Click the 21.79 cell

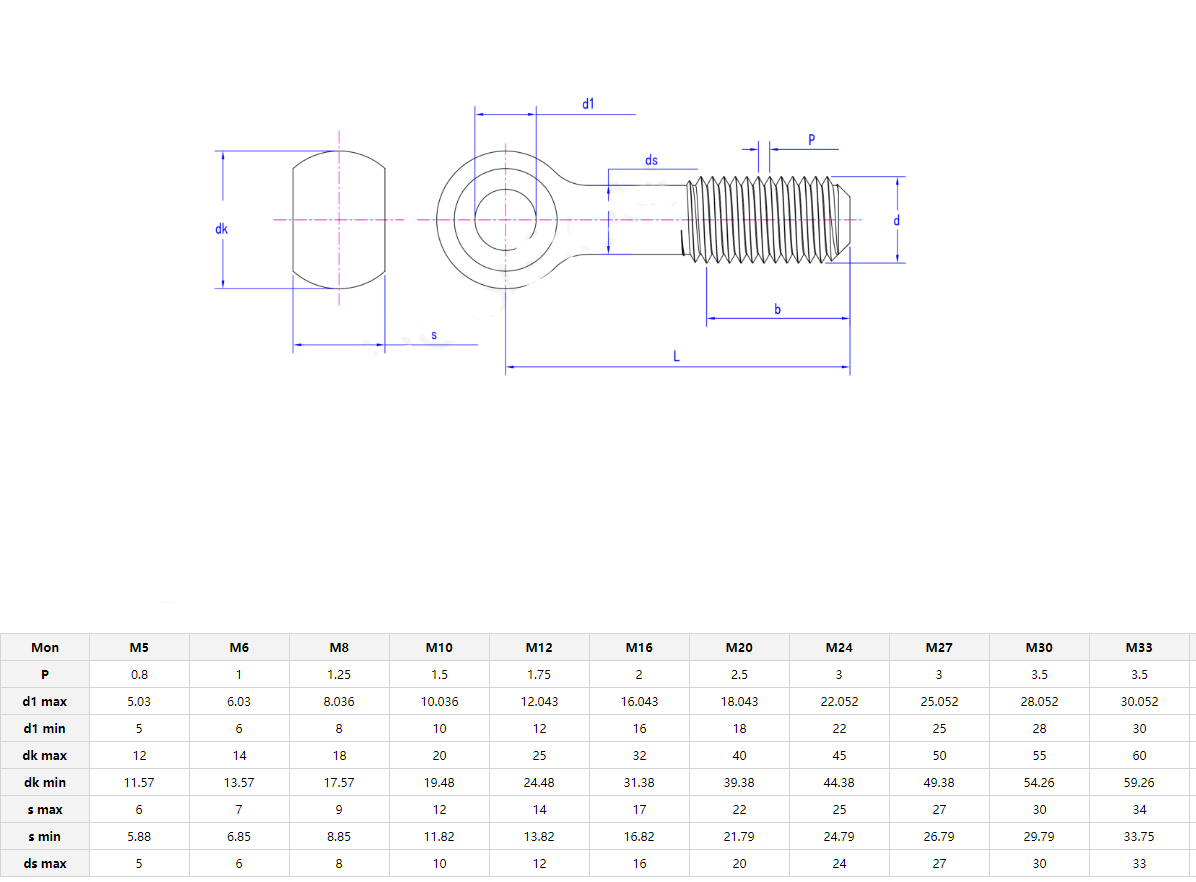click(x=739, y=836)
